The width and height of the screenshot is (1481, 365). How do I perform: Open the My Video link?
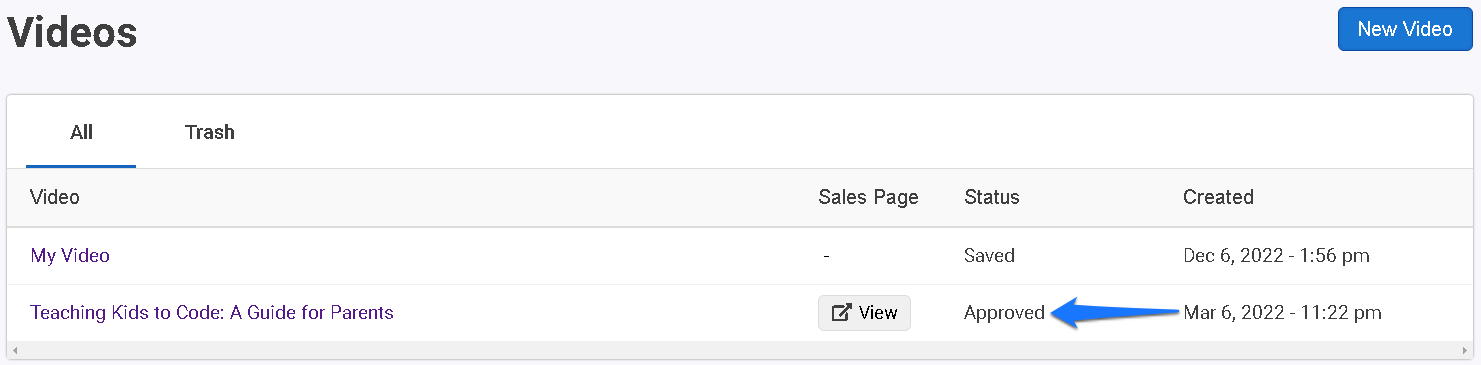pyautogui.click(x=70, y=255)
